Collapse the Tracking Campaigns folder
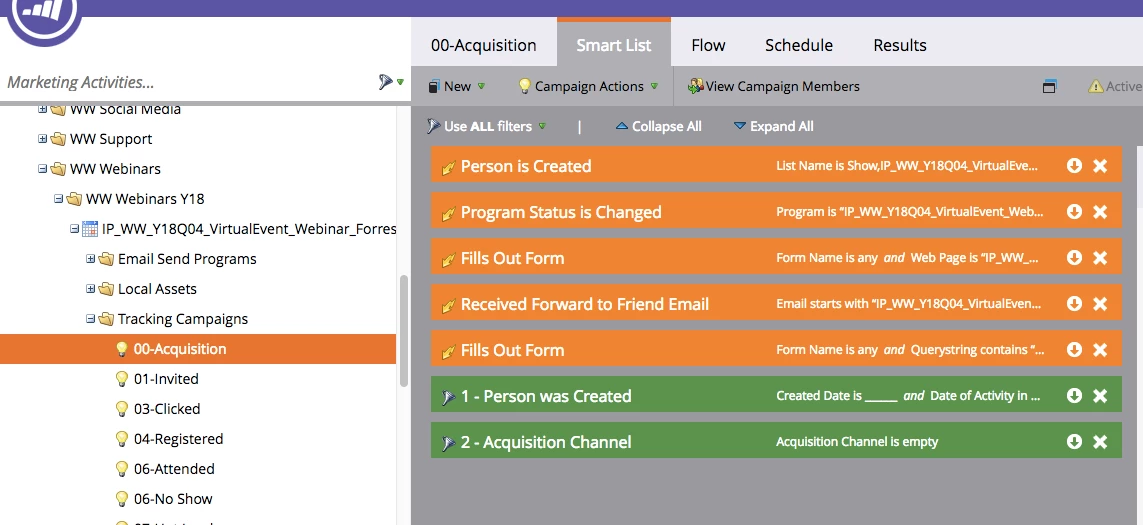This screenshot has width=1143, height=525. [90, 319]
